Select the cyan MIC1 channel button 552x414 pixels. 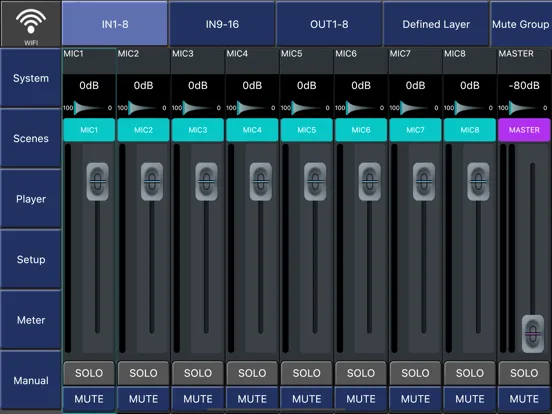89,130
